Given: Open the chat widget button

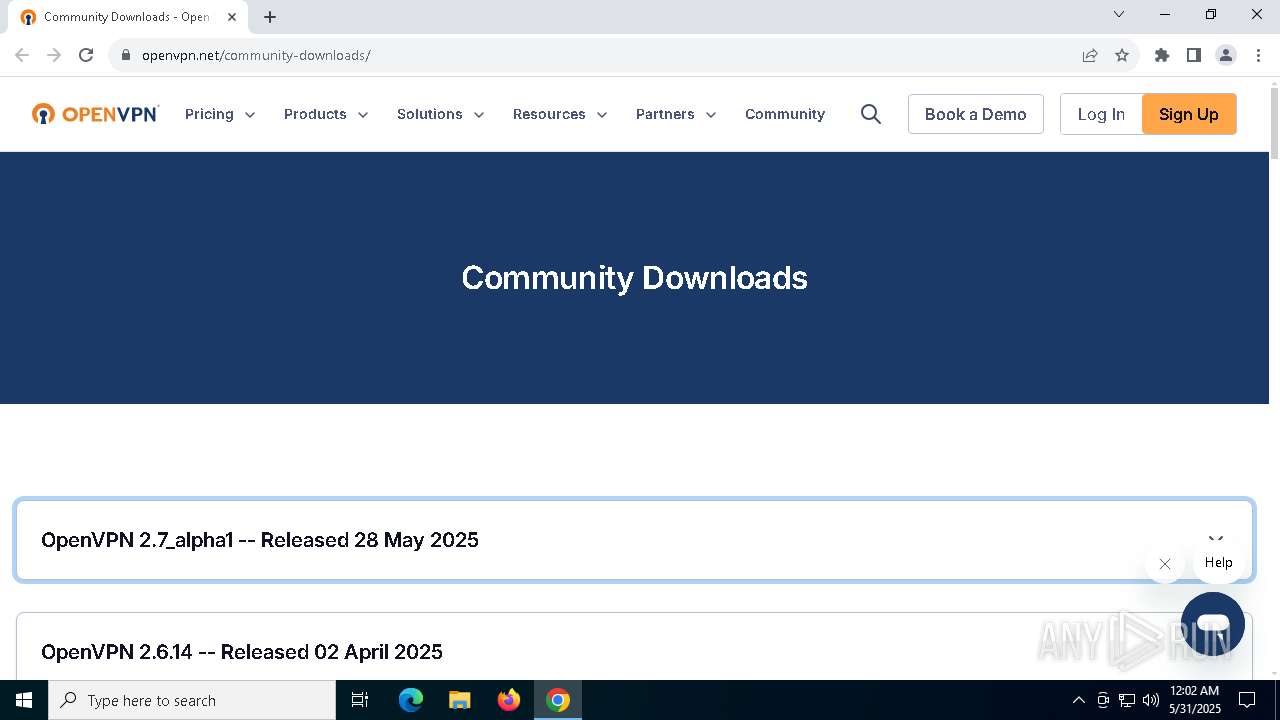Looking at the screenshot, I should click(x=1213, y=624).
